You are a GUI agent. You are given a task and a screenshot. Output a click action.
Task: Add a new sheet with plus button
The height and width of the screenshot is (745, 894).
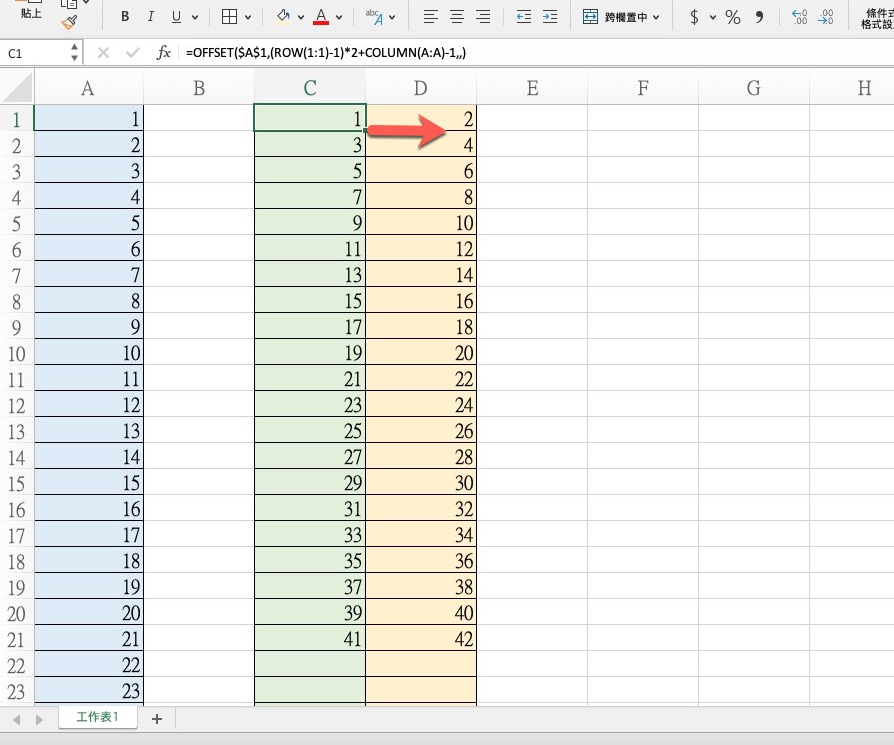pyautogui.click(x=156, y=718)
